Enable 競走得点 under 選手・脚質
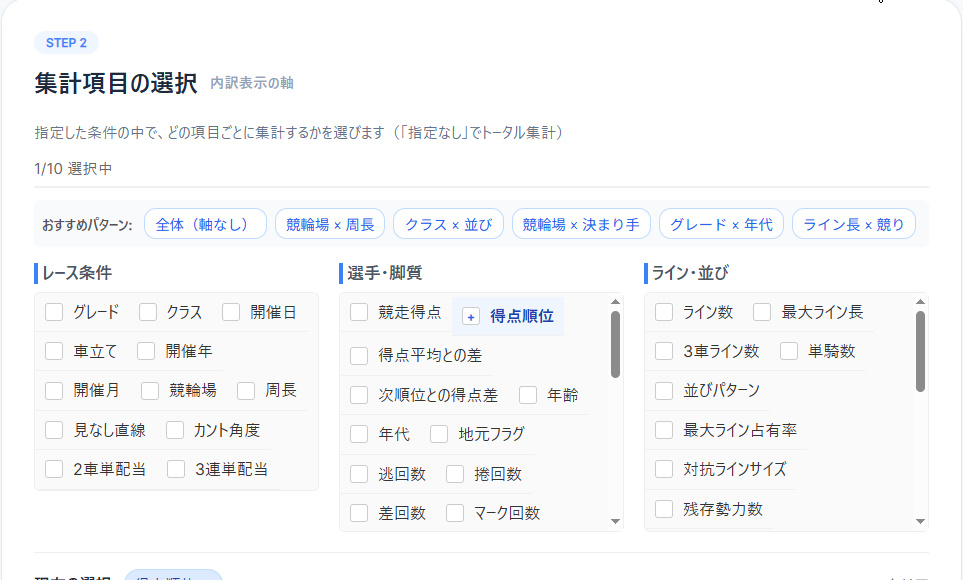963x580 pixels. click(359, 312)
